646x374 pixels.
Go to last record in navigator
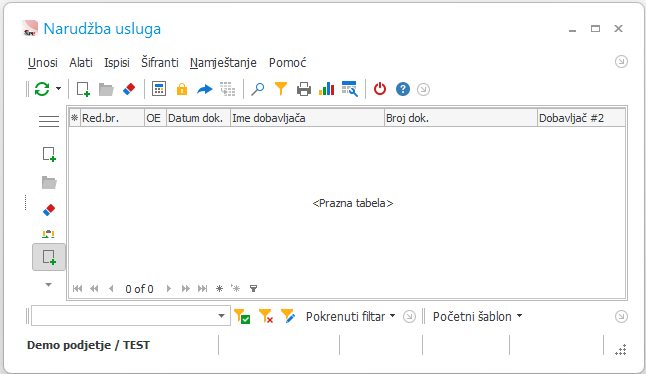point(202,289)
